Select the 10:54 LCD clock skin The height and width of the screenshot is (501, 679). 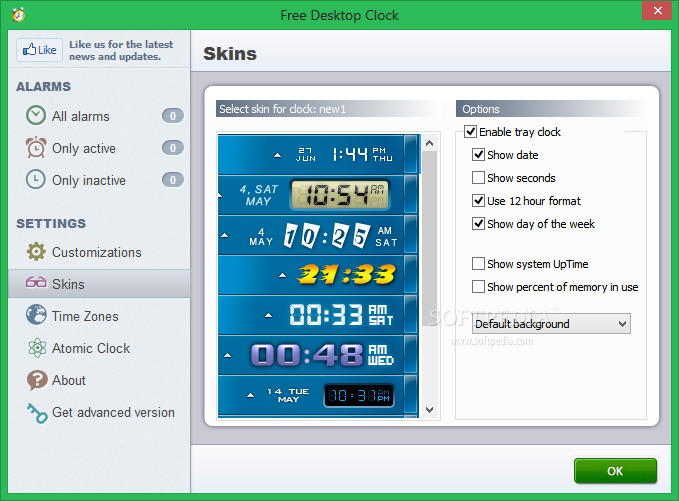tap(318, 194)
